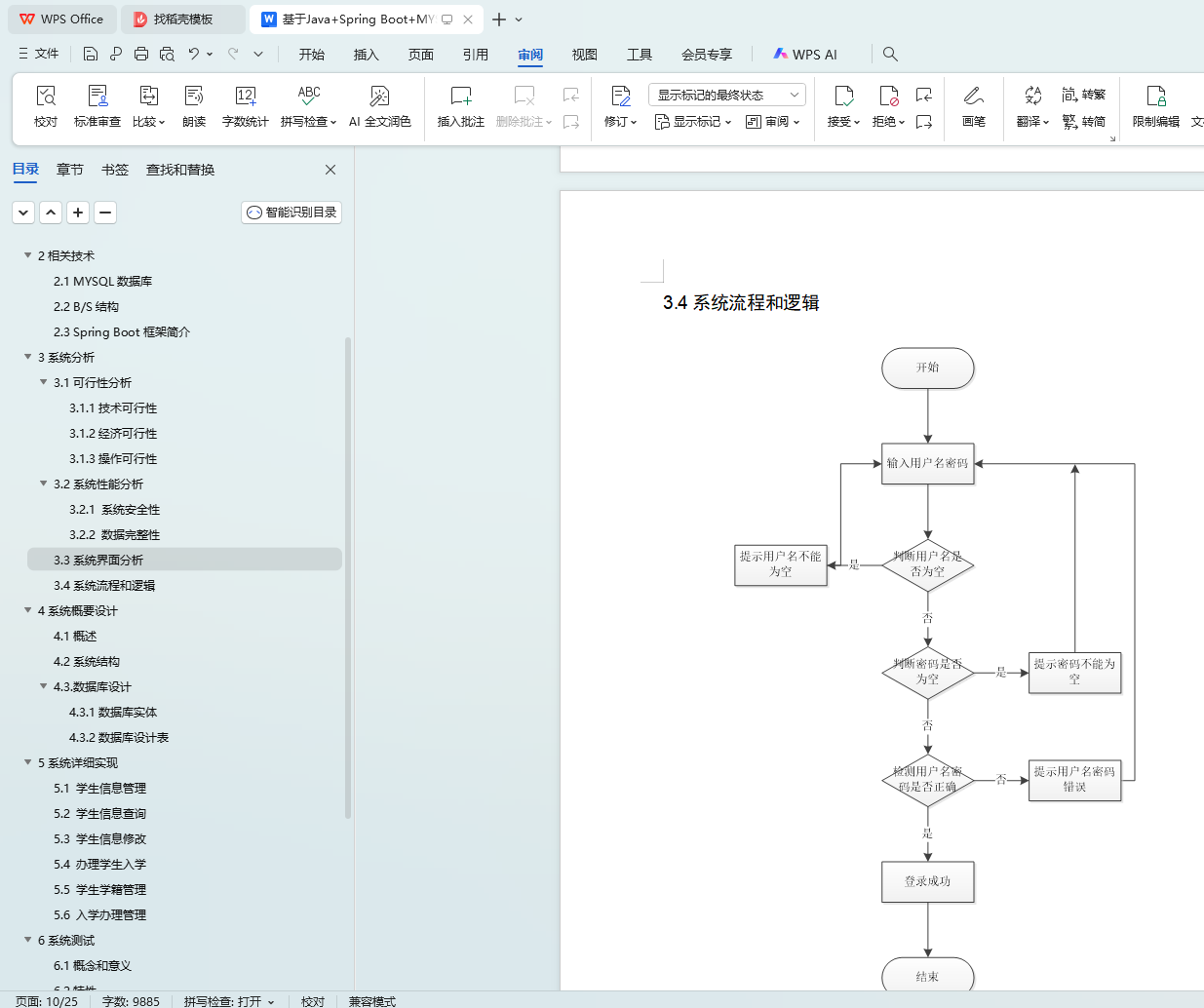Click the print icon in quick toolbar

coord(141,54)
